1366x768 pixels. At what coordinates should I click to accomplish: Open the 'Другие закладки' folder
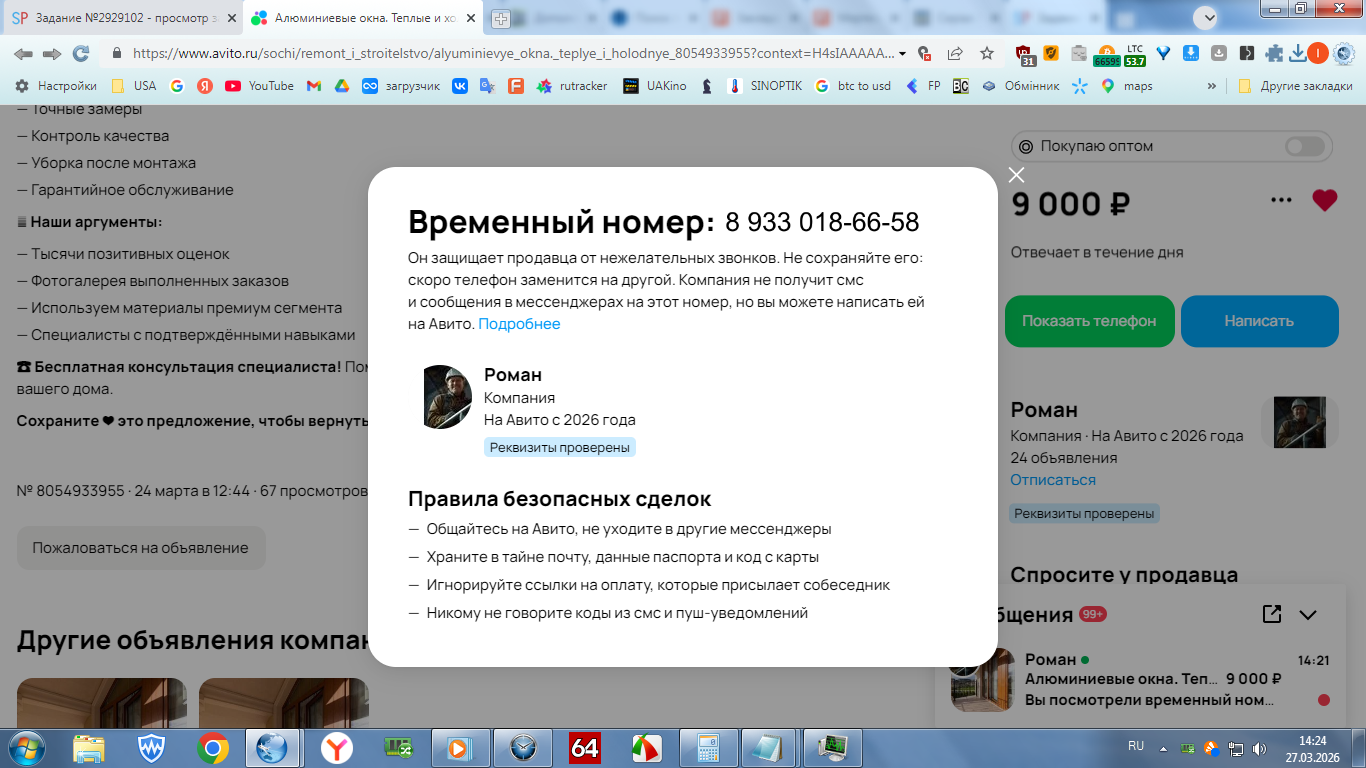click(1295, 86)
